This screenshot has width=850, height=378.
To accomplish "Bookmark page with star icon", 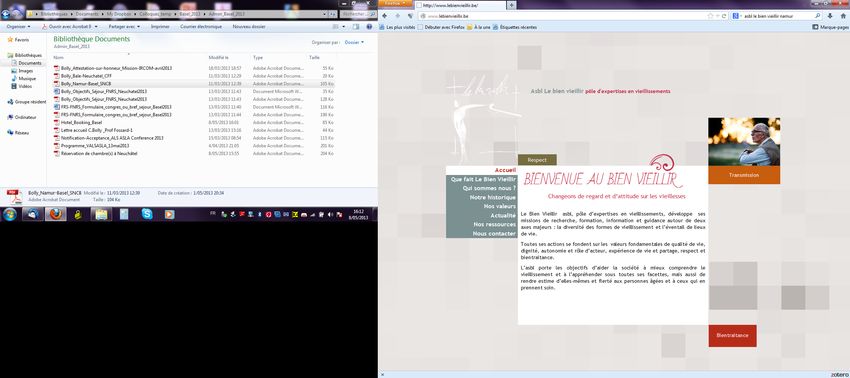I will click(710, 16).
